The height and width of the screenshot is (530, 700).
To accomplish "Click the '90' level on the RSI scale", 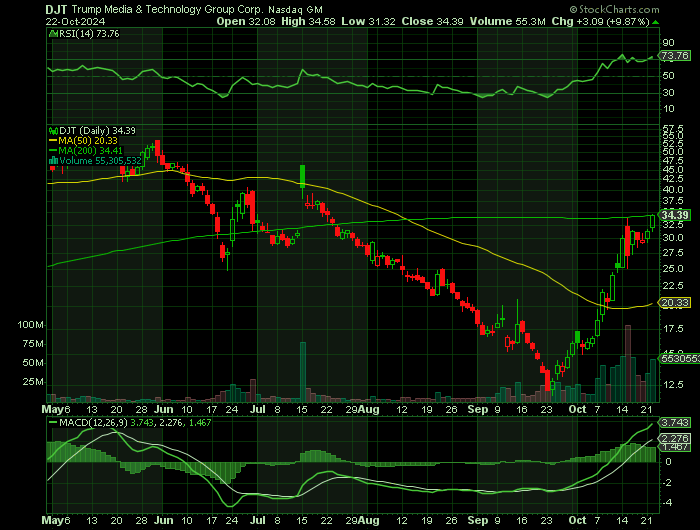I will 668,43.
